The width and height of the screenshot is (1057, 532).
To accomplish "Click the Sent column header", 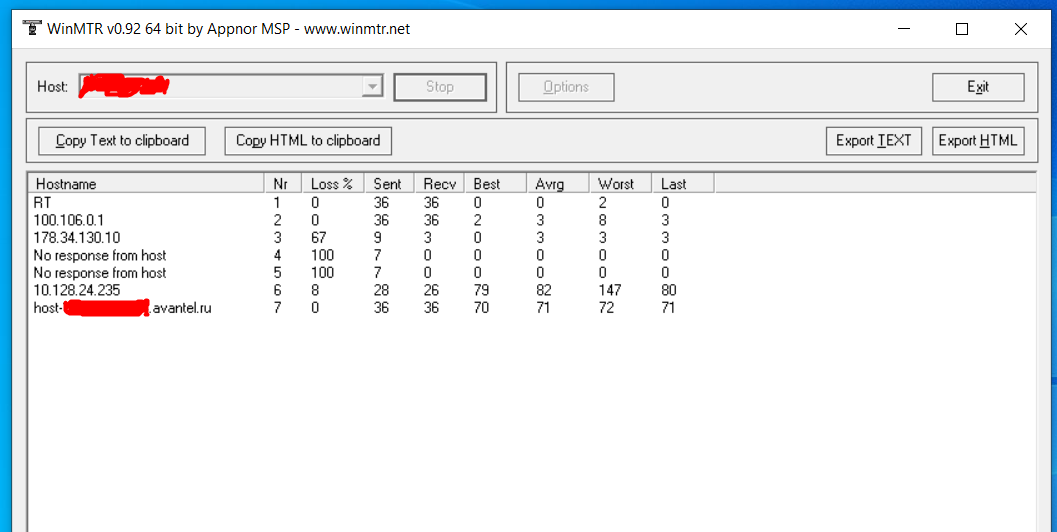I will (x=390, y=184).
